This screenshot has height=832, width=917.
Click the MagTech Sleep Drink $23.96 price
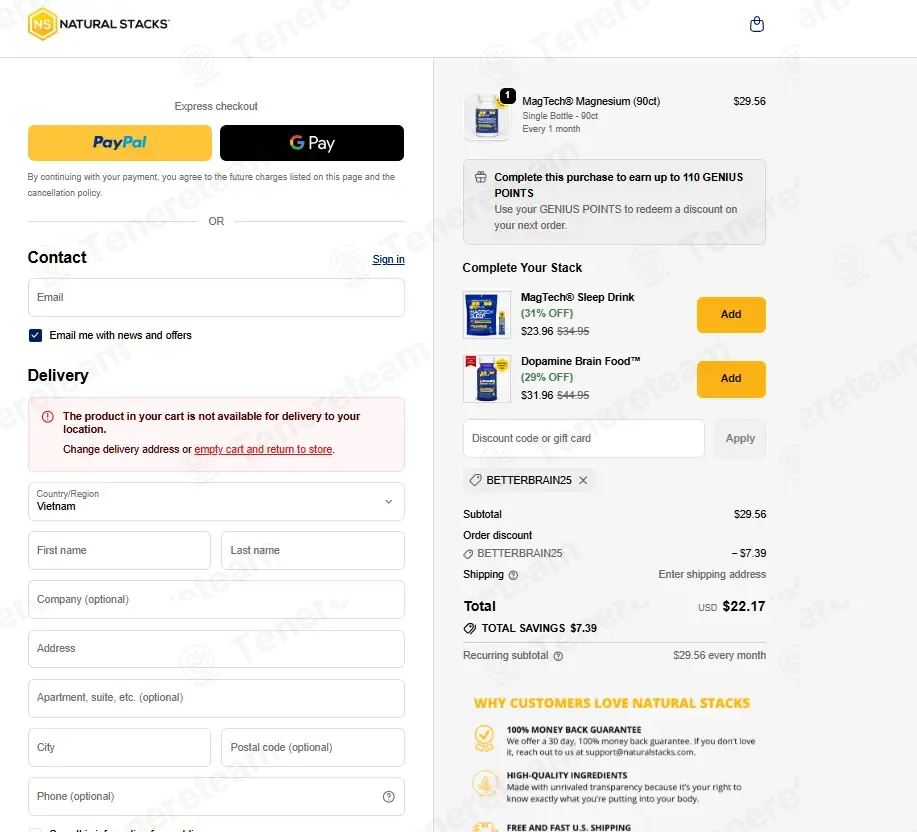pos(537,331)
